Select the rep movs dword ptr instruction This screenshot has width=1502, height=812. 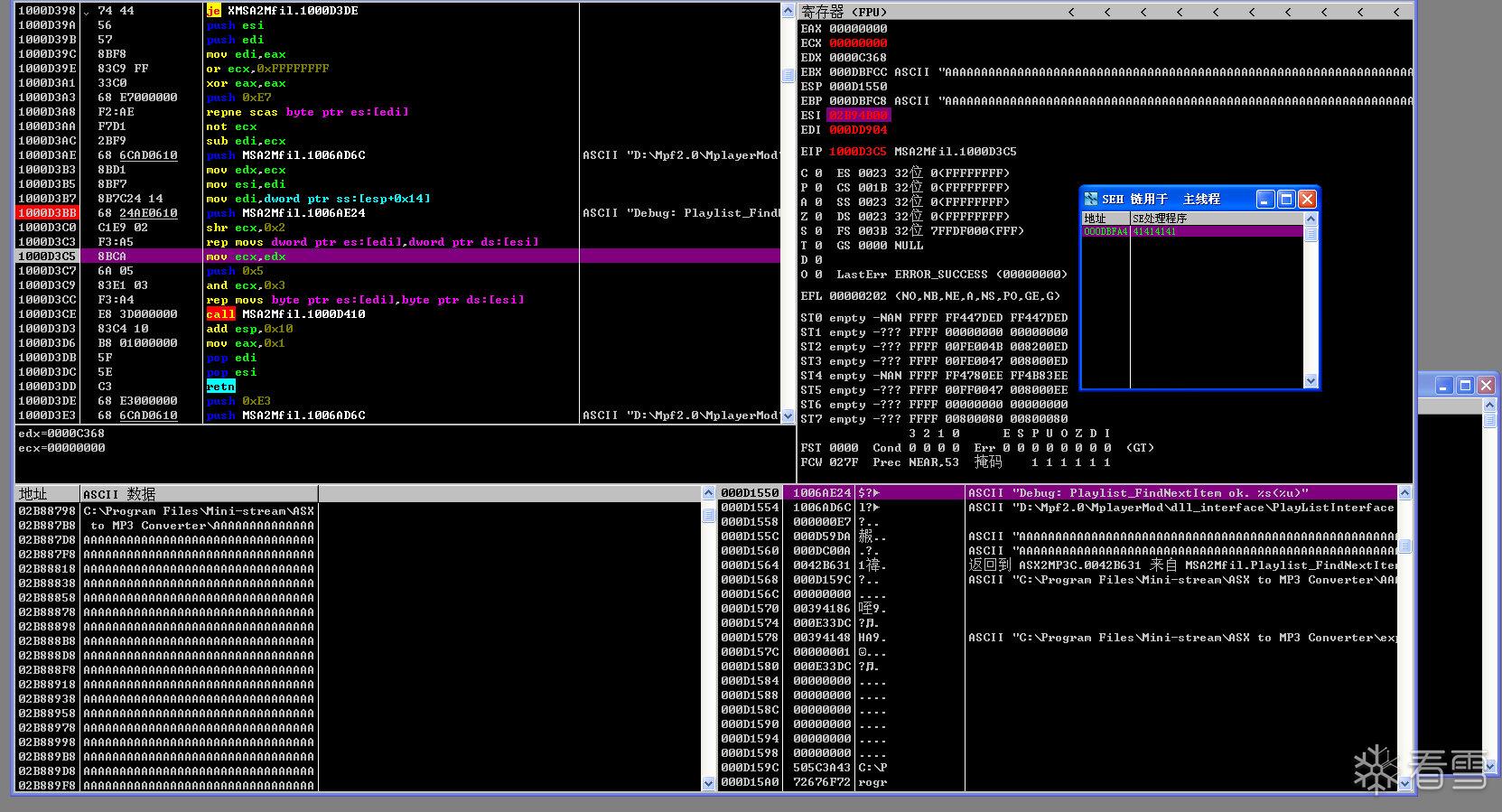coord(372,242)
